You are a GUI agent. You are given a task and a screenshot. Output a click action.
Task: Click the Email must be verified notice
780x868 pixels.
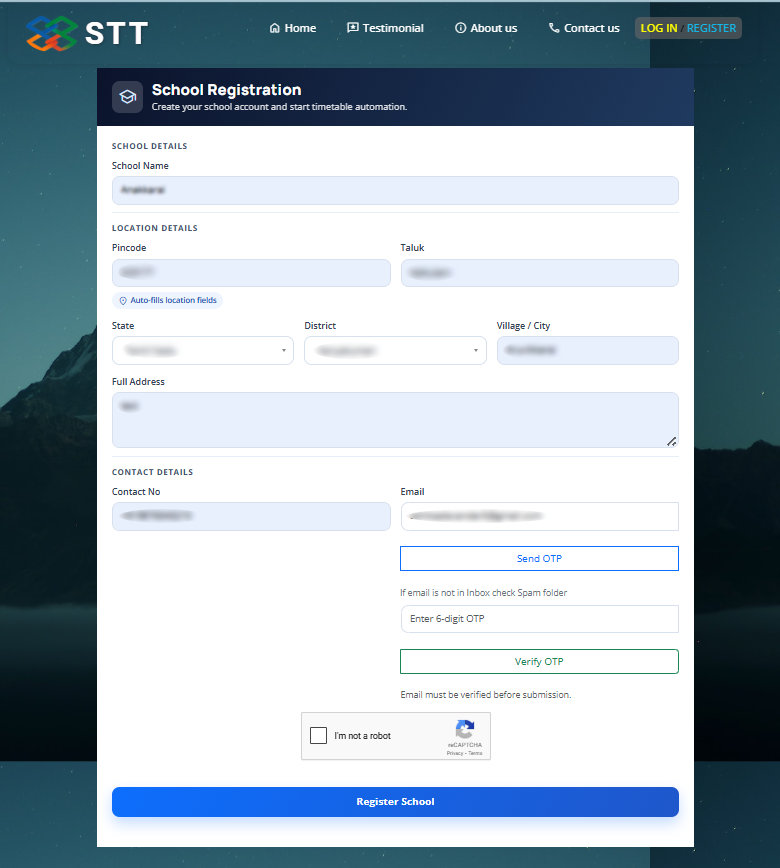(x=485, y=695)
